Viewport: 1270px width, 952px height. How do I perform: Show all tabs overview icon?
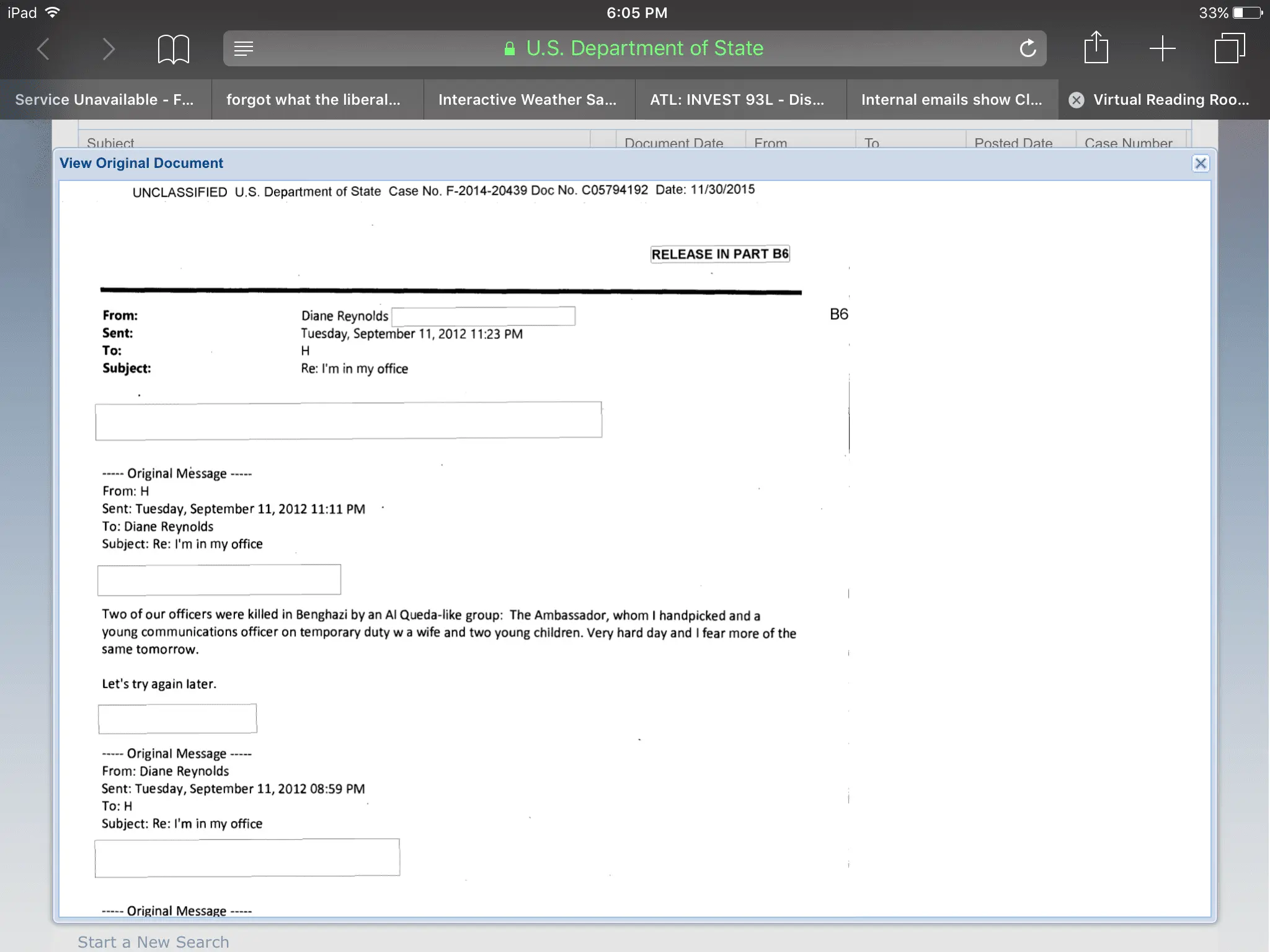click(1229, 48)
